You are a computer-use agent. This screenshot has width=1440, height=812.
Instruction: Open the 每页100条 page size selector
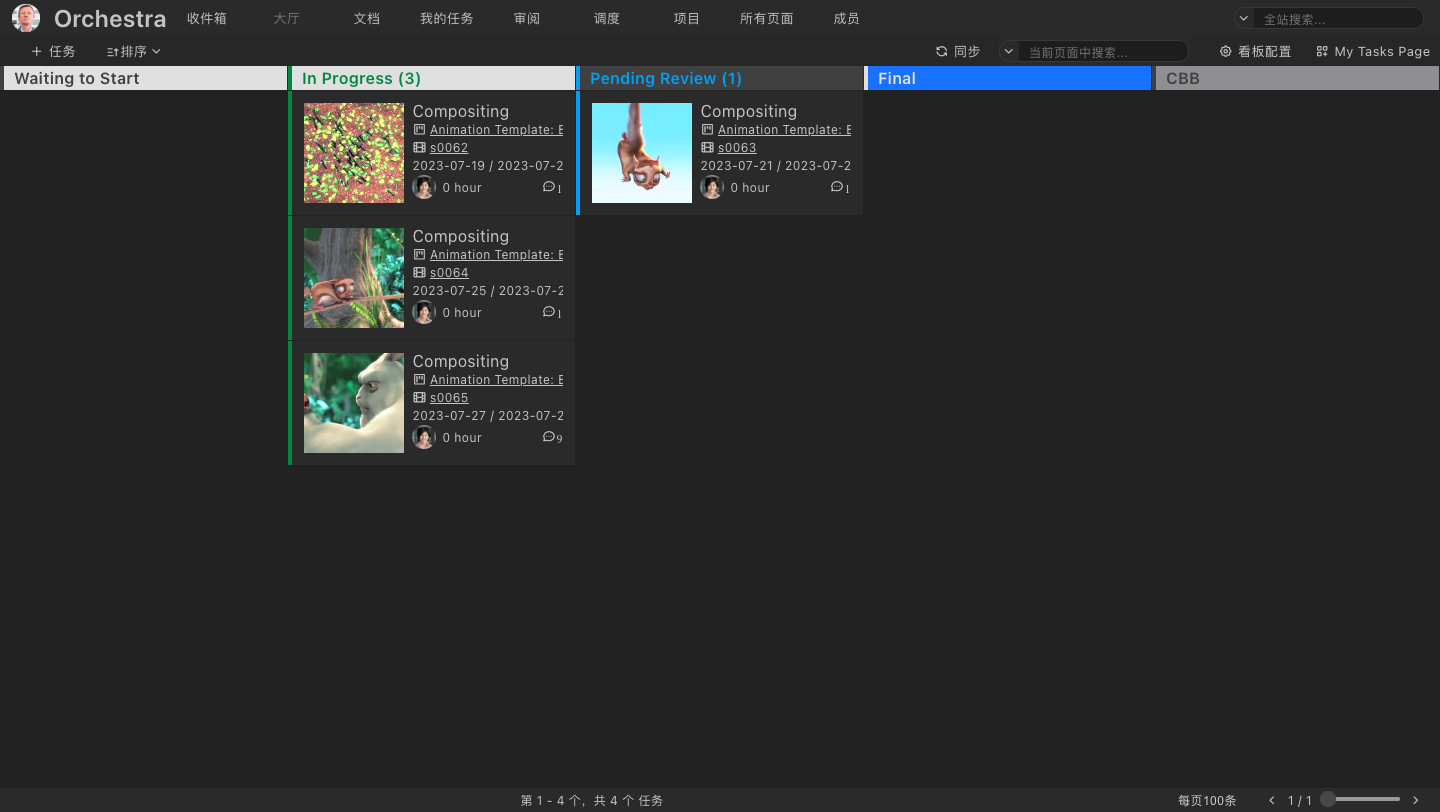click(1207, 800)
